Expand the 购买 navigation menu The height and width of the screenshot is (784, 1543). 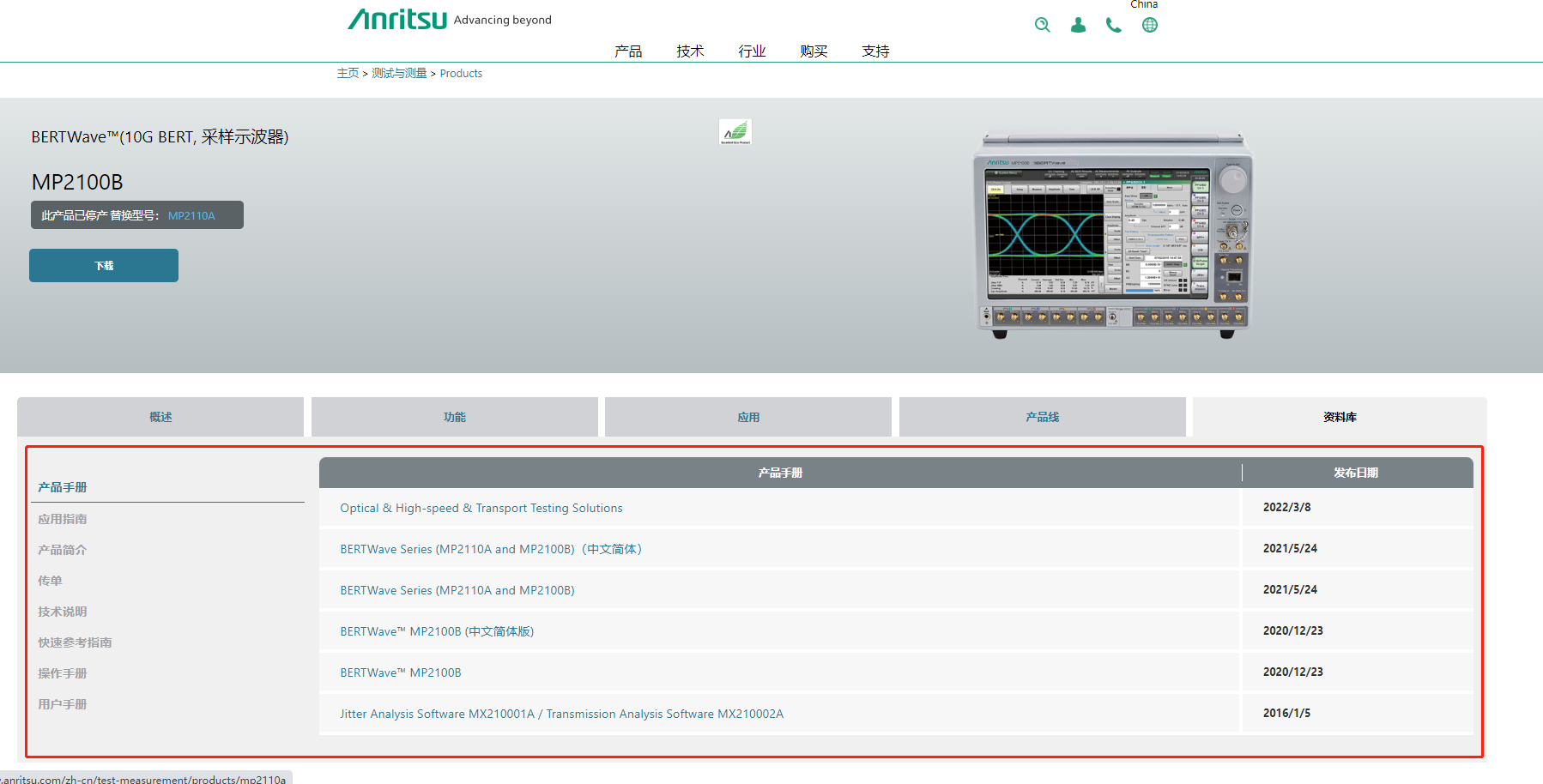[814, 51]
